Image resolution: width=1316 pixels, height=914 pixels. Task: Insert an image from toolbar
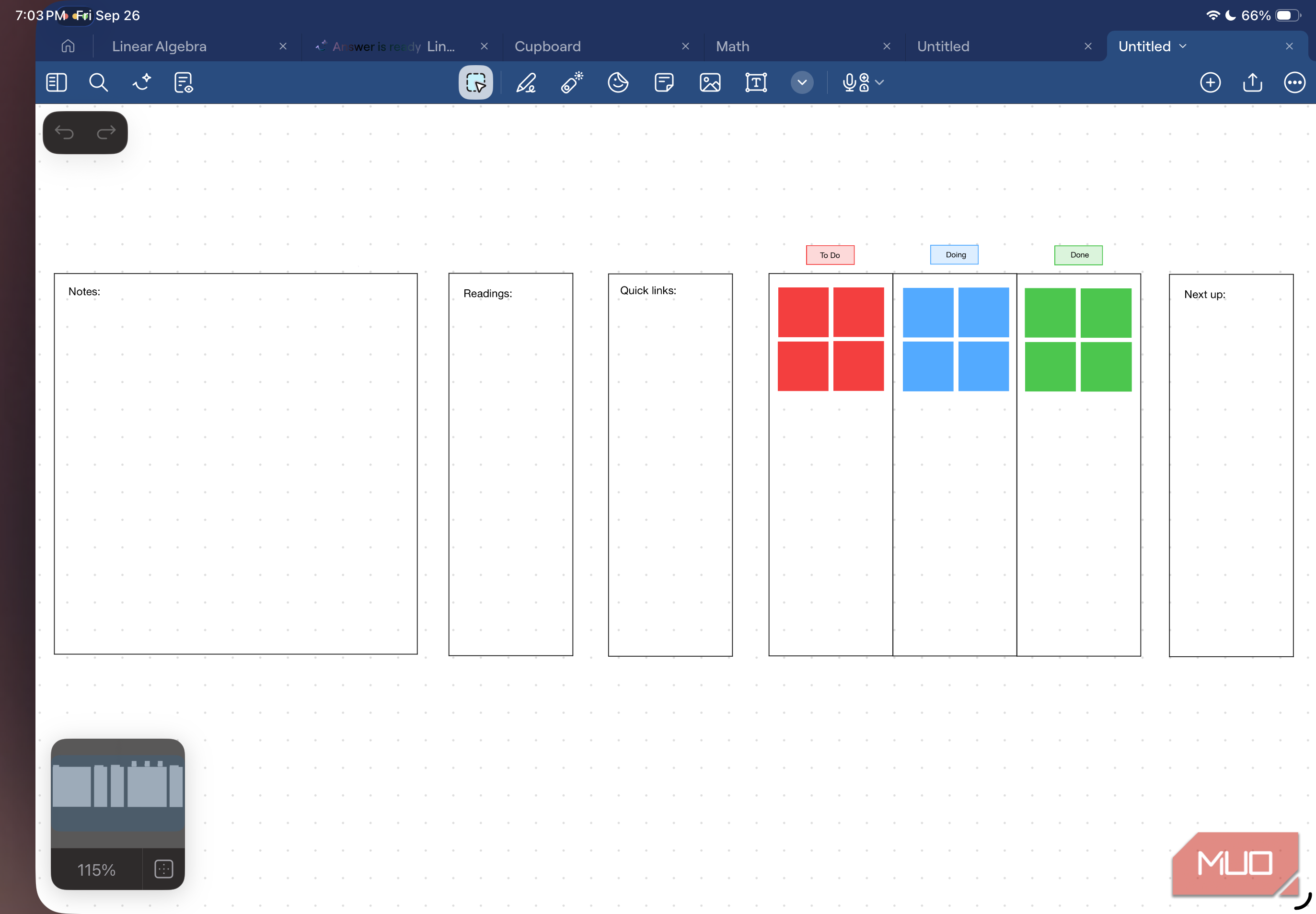tap(710, 82)
